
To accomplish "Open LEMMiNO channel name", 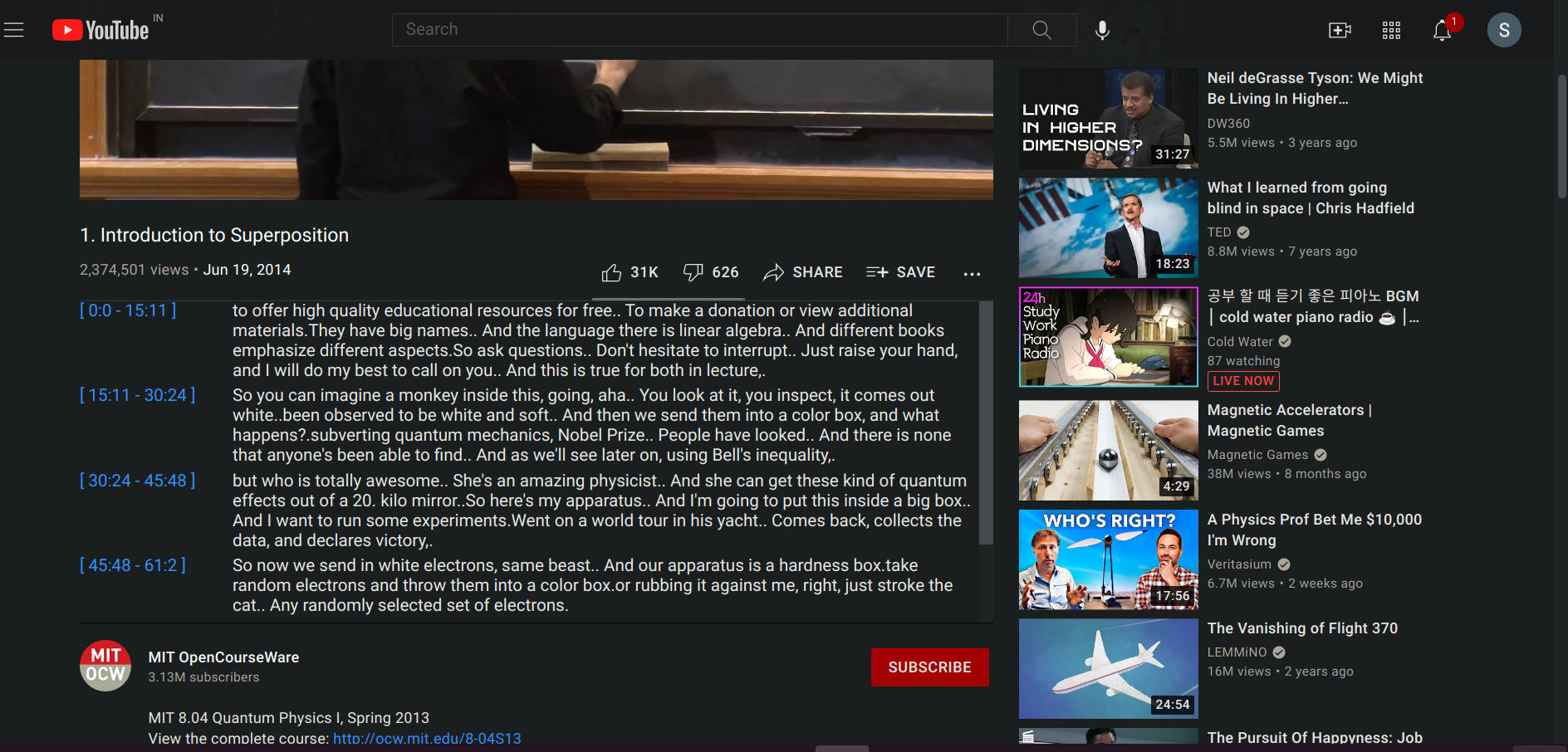I will click(1237, 652).
